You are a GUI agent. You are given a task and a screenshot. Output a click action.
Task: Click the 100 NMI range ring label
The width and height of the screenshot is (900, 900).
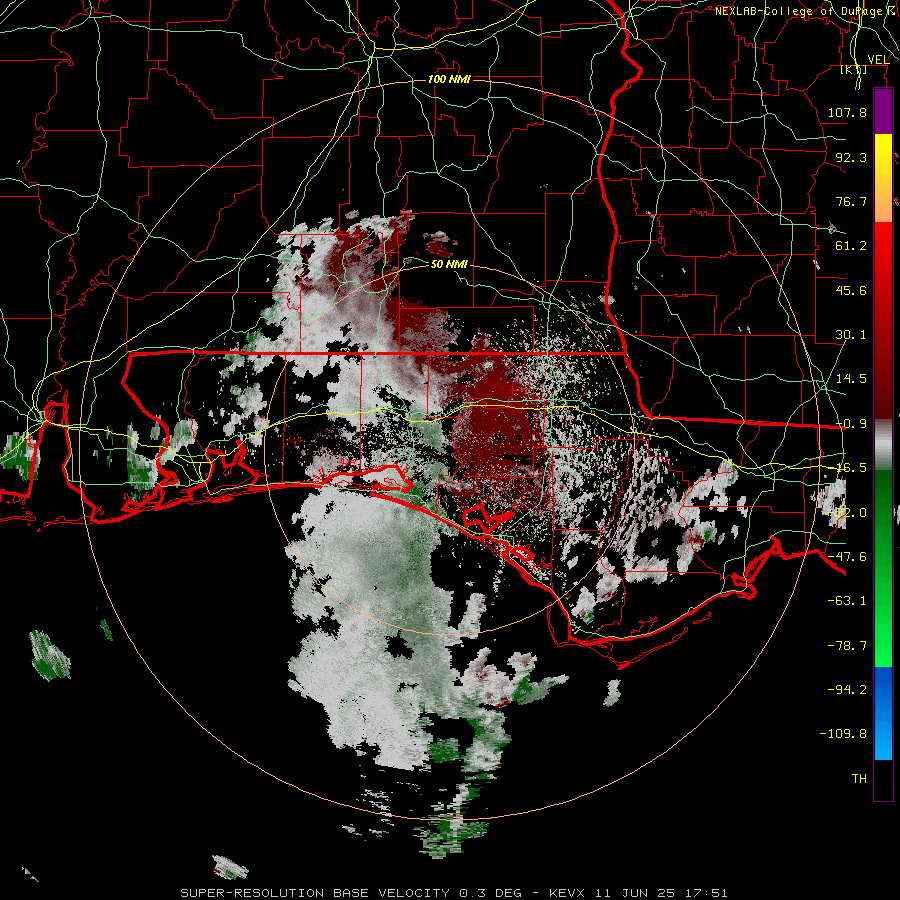(449, 79)
